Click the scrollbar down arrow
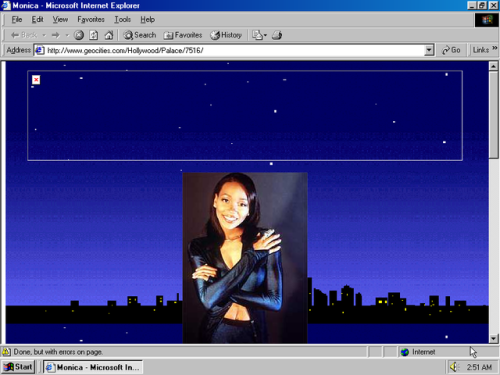This screenshot has width=500, height=375. tap(493, 339)
